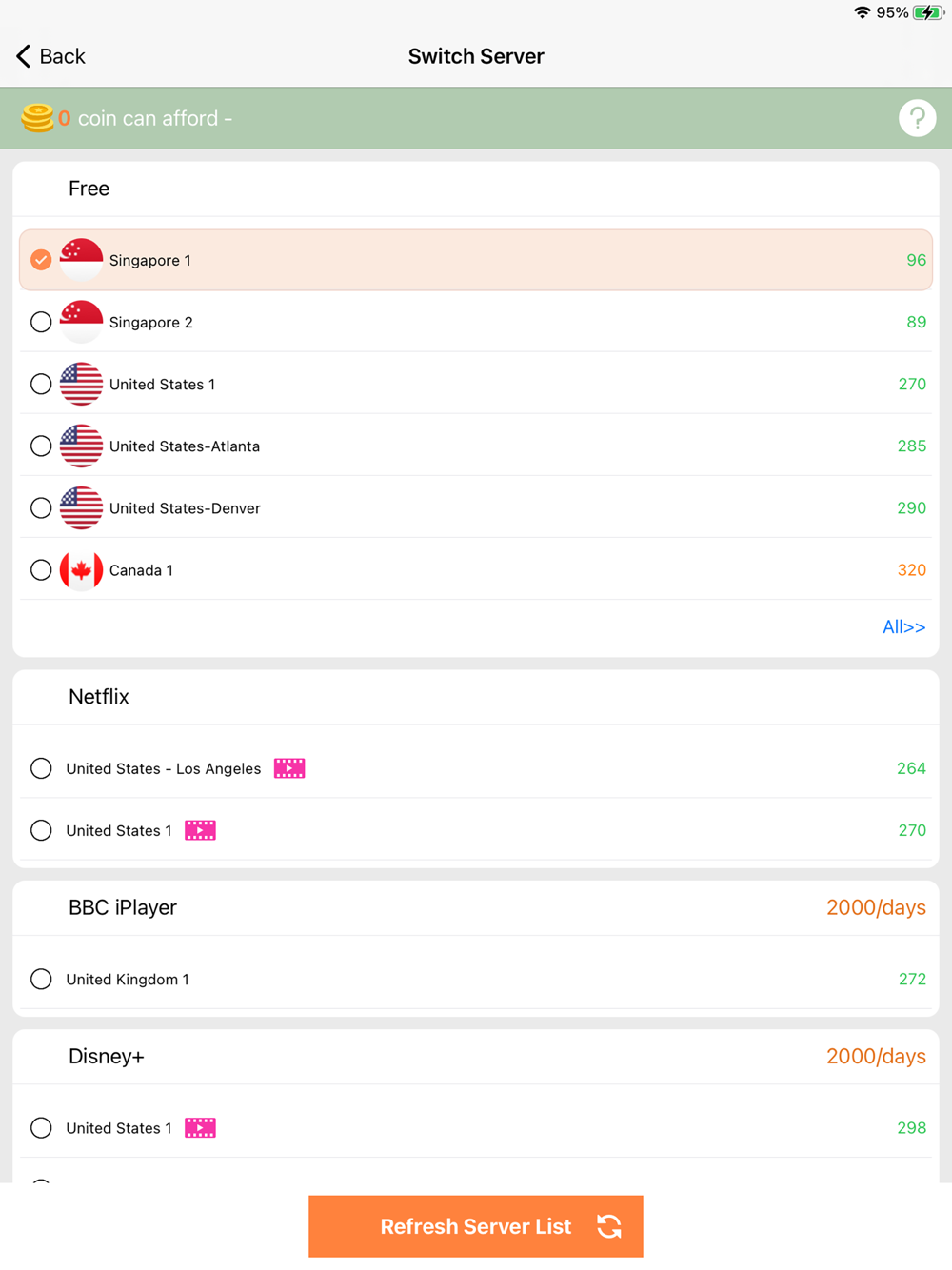Click the Free section header
Viewport: 952px width, 1270px height.
click(89, 189)
